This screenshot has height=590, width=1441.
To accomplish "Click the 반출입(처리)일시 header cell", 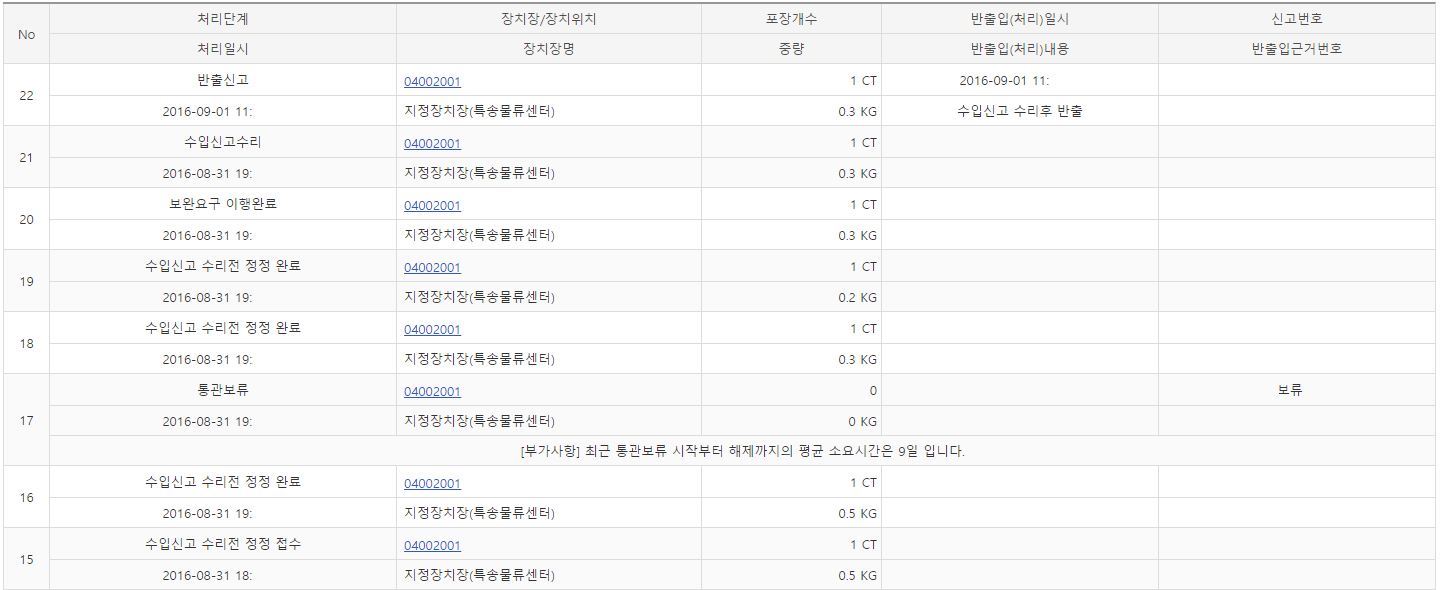I will pos(1019,19).
